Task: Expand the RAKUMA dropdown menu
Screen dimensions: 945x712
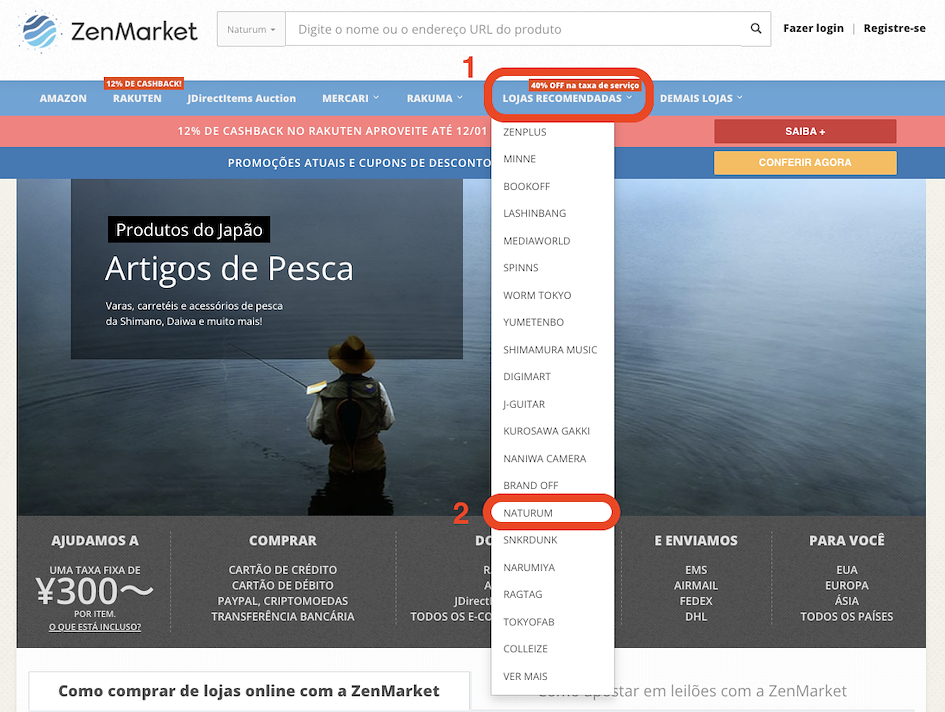Action: click(x=435, y=98)
